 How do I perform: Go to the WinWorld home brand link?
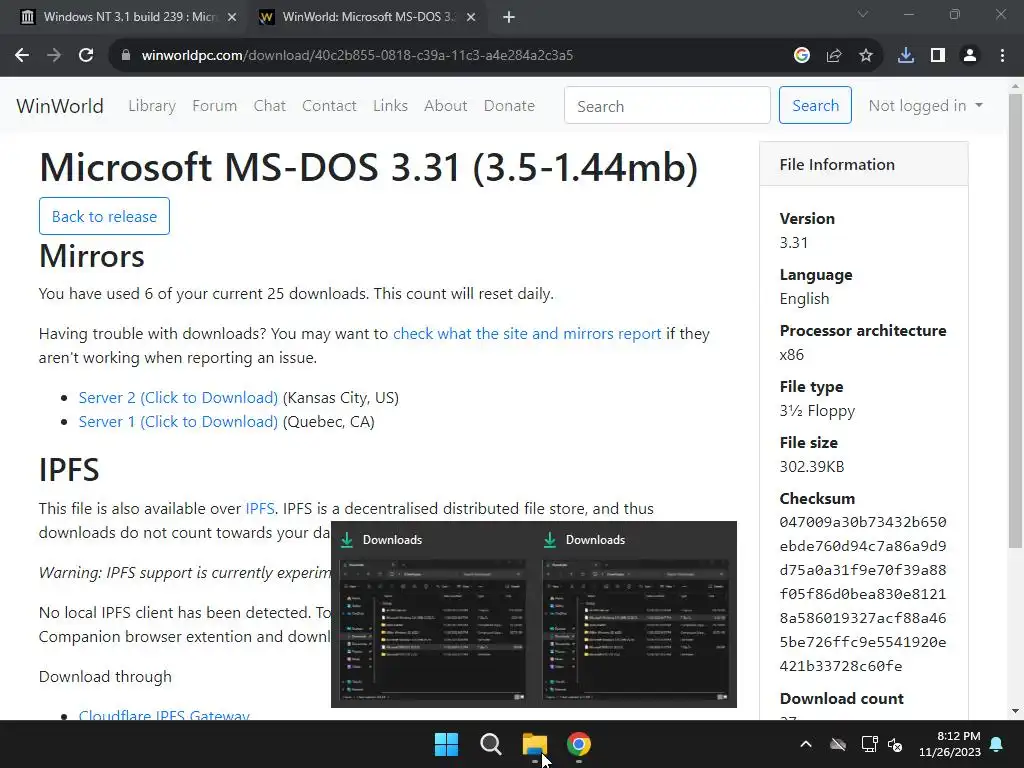[60, 106]
